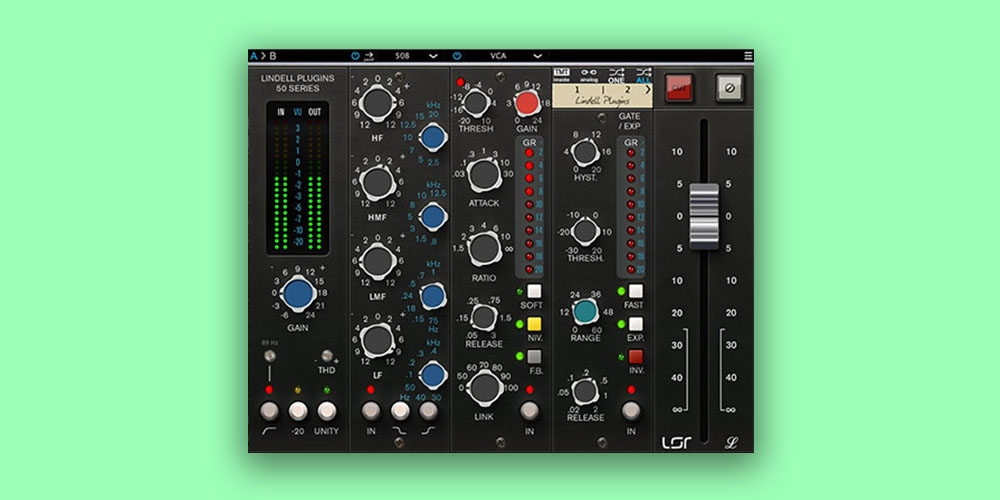Screen dimensions: 1000x500
Task: Click the output fader handle
Action: pyautogui.click(x=704, y=216)
